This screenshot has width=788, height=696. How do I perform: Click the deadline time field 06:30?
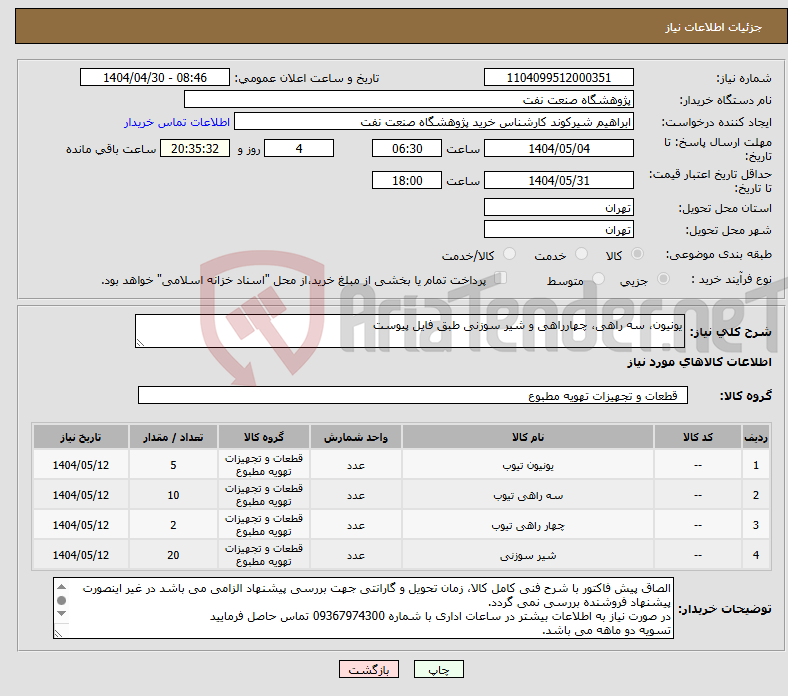click(407, 149)
